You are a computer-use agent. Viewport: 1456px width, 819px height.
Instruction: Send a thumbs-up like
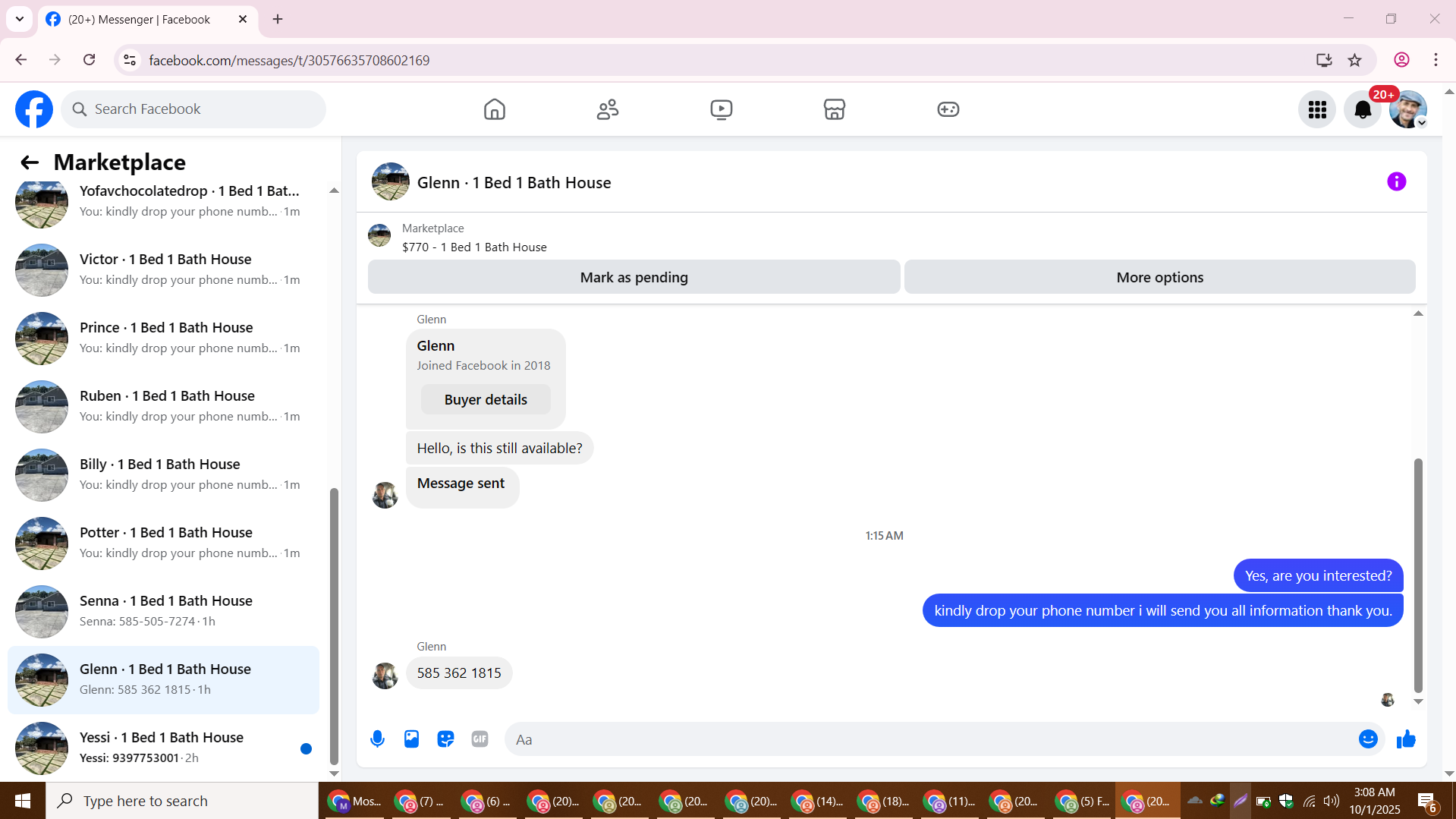click(x=1406, y=739)
